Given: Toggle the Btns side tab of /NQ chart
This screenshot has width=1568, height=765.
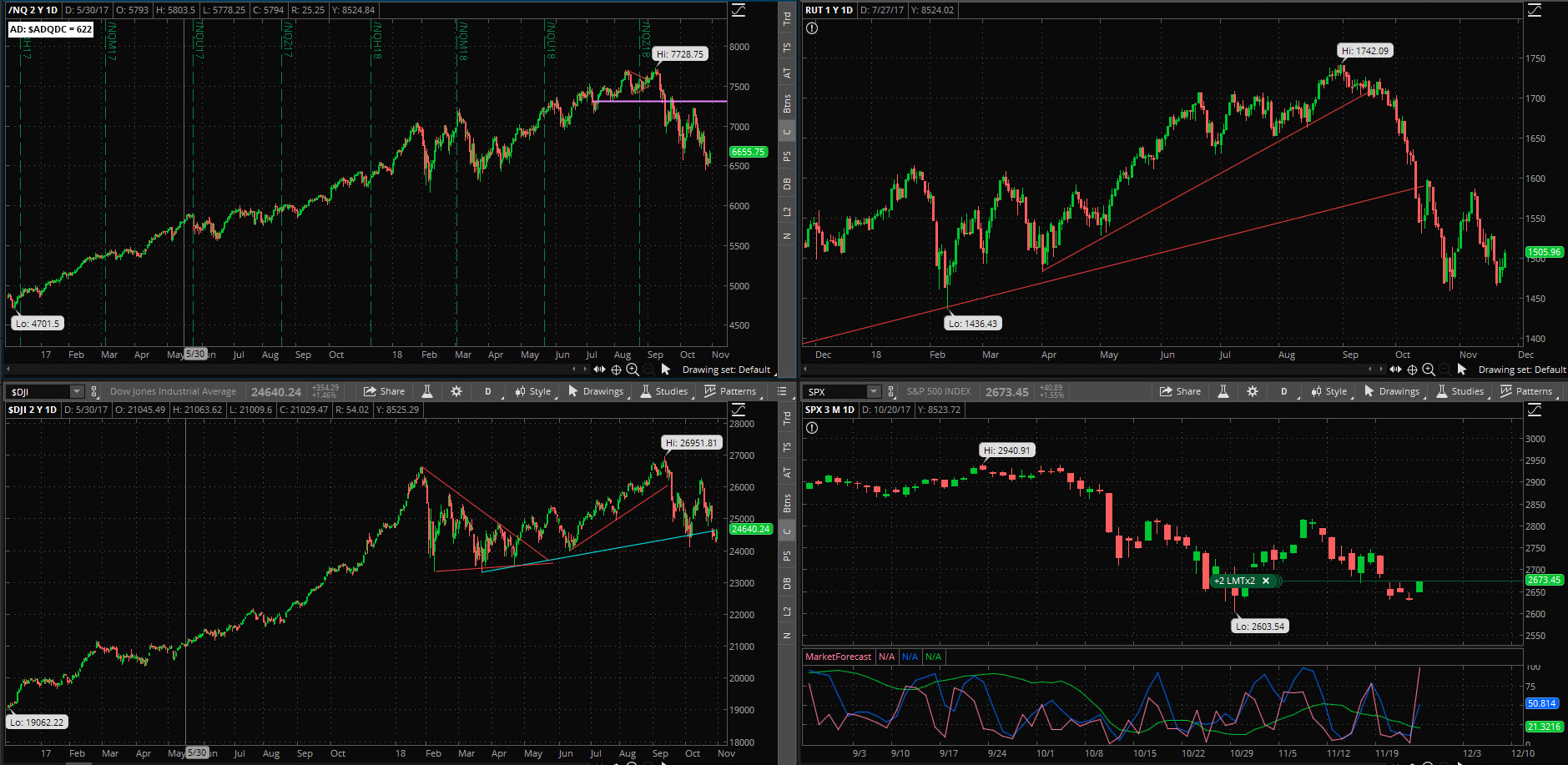Looking at the screenshot, I should (x=787, y=103).
